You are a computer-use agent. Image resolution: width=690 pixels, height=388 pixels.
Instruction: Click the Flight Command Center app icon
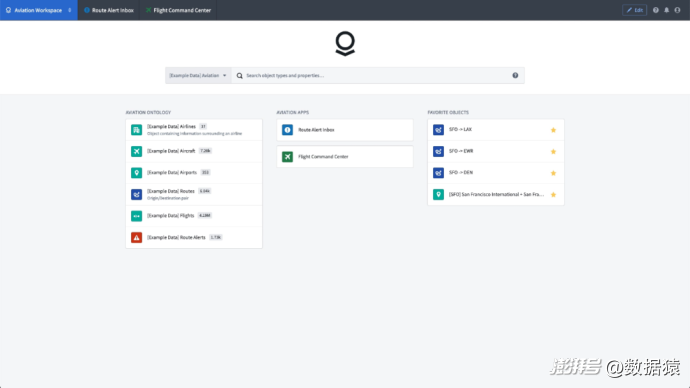click(x=287, y=157)
